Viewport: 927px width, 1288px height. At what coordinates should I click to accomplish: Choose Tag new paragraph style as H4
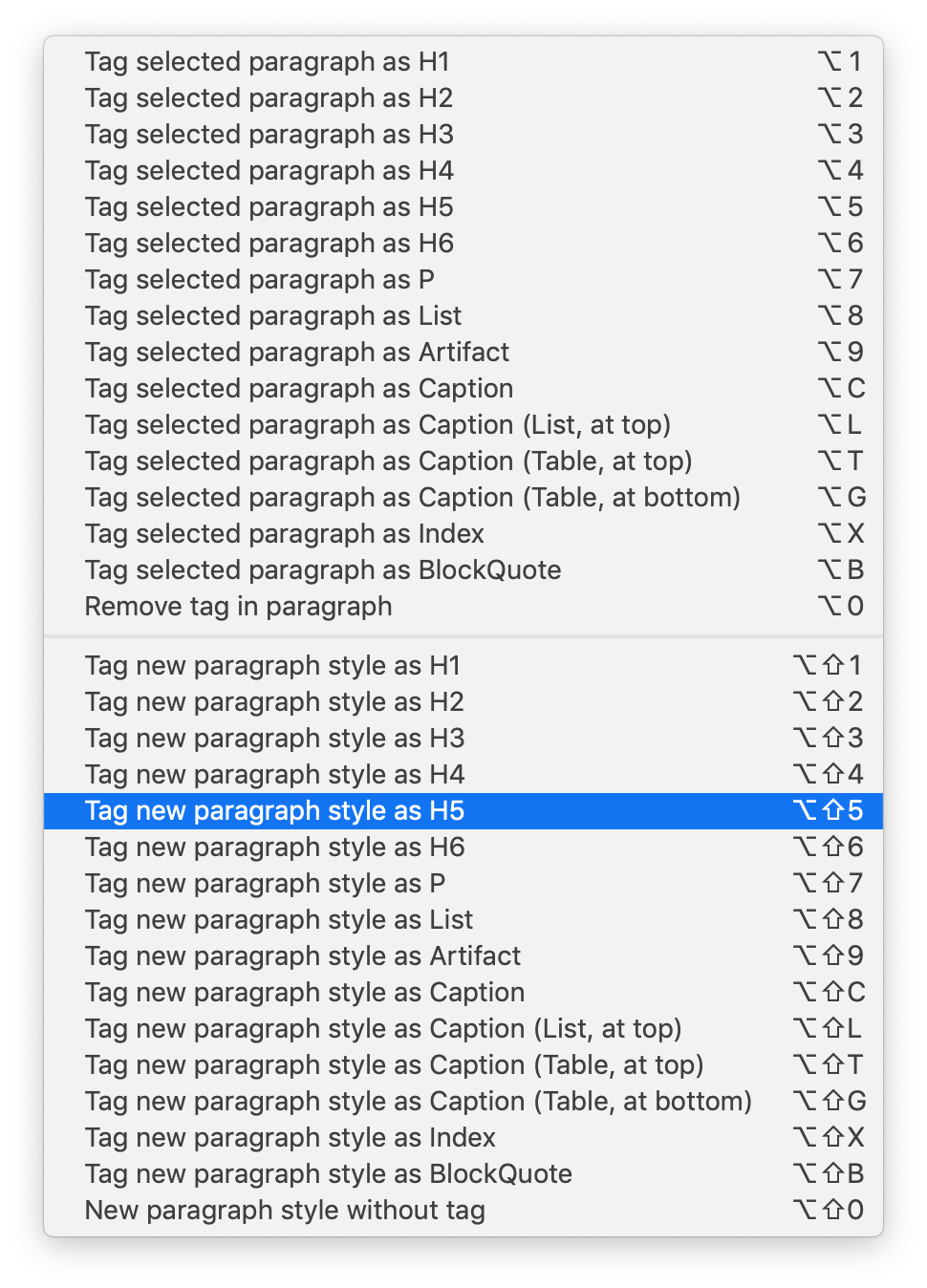click(x=463, y=774)
